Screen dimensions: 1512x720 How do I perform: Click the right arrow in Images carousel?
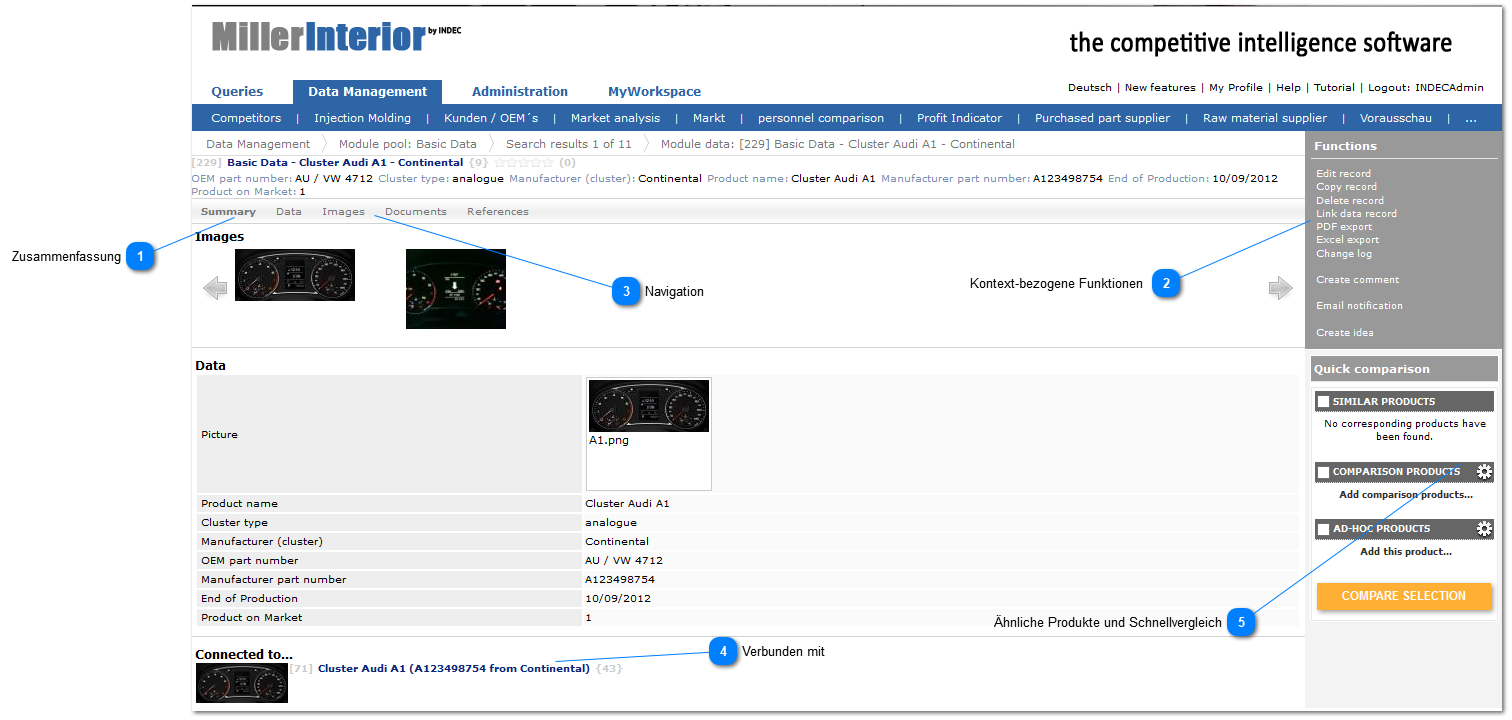pos(1280,289)
